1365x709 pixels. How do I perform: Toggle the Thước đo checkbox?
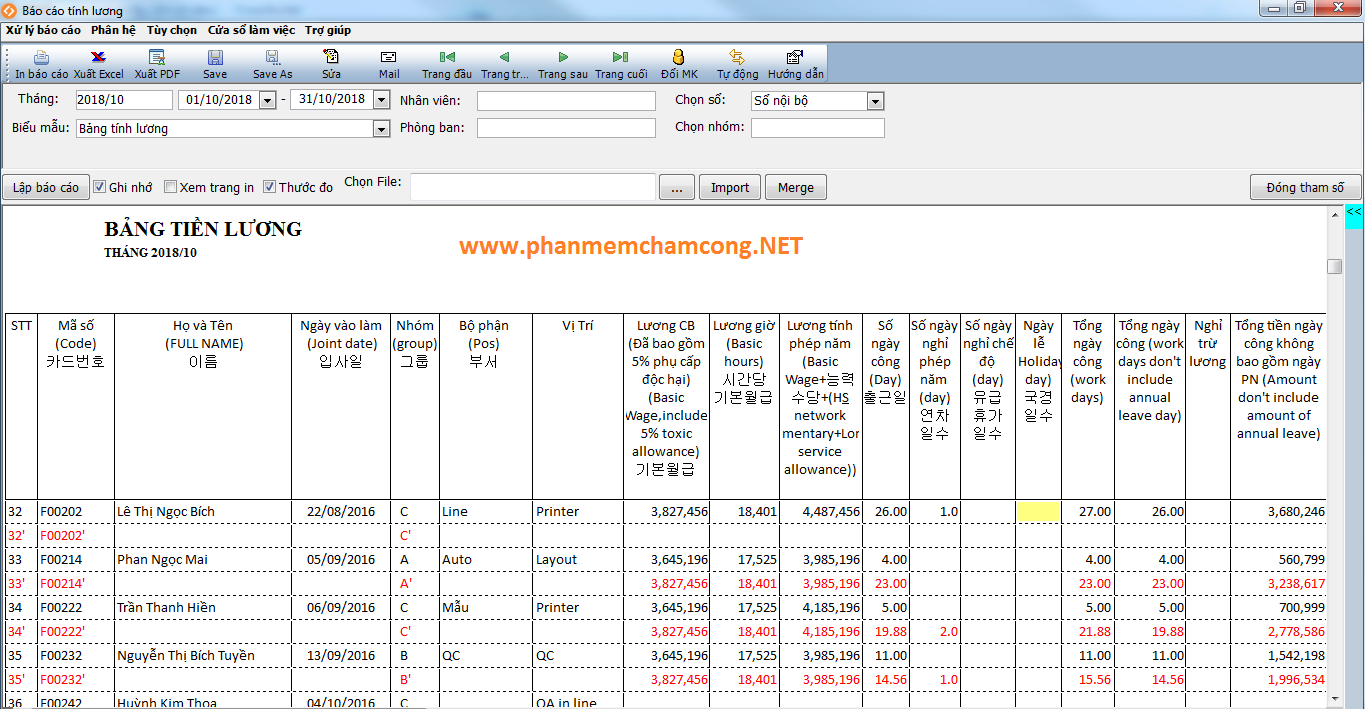click(x=270, y=187)
